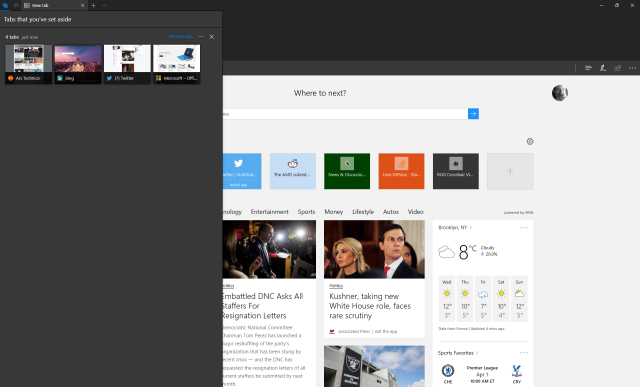
Task: Switch to Video news category
Action: 416,211
